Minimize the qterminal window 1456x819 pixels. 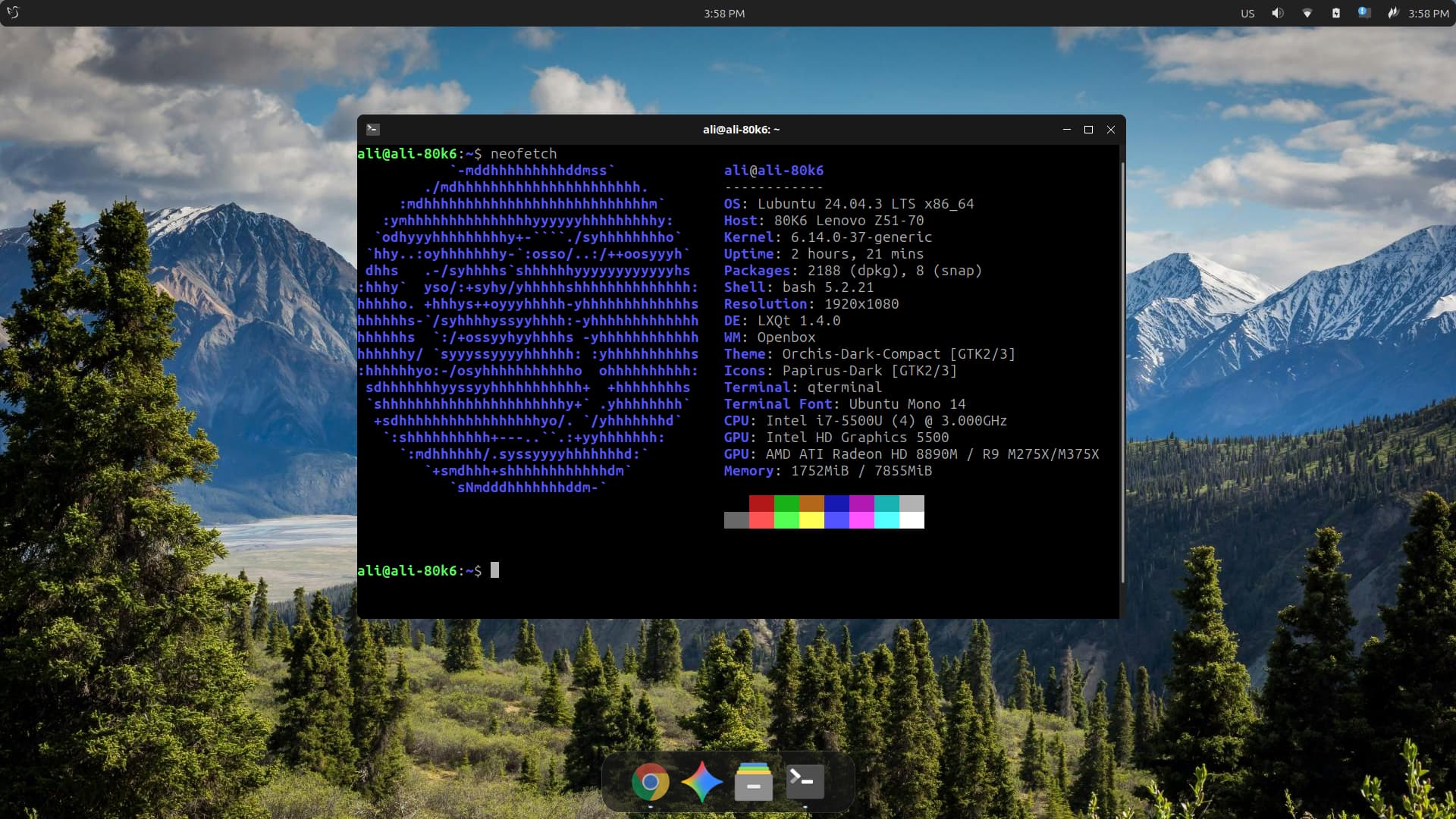1066,130
